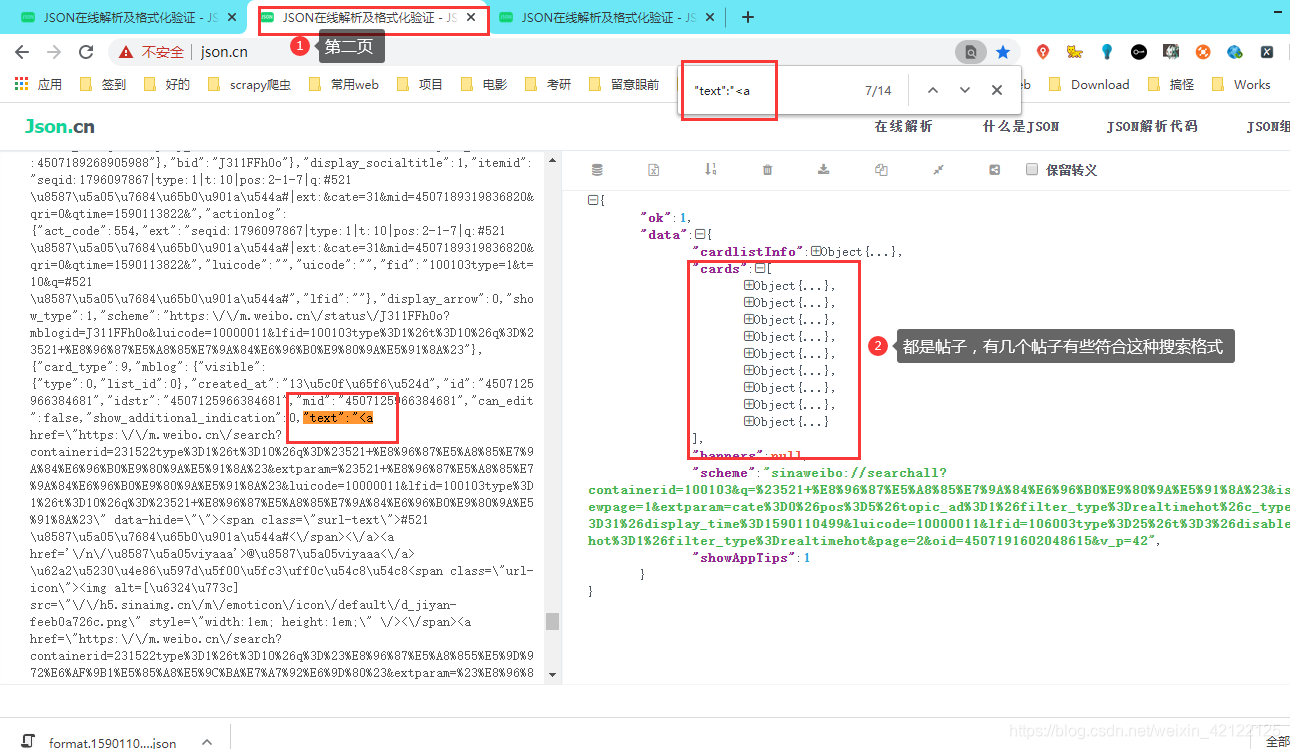Open the 什么是JSON menu item
The image size is (1290, 749).
(1020, 126)
